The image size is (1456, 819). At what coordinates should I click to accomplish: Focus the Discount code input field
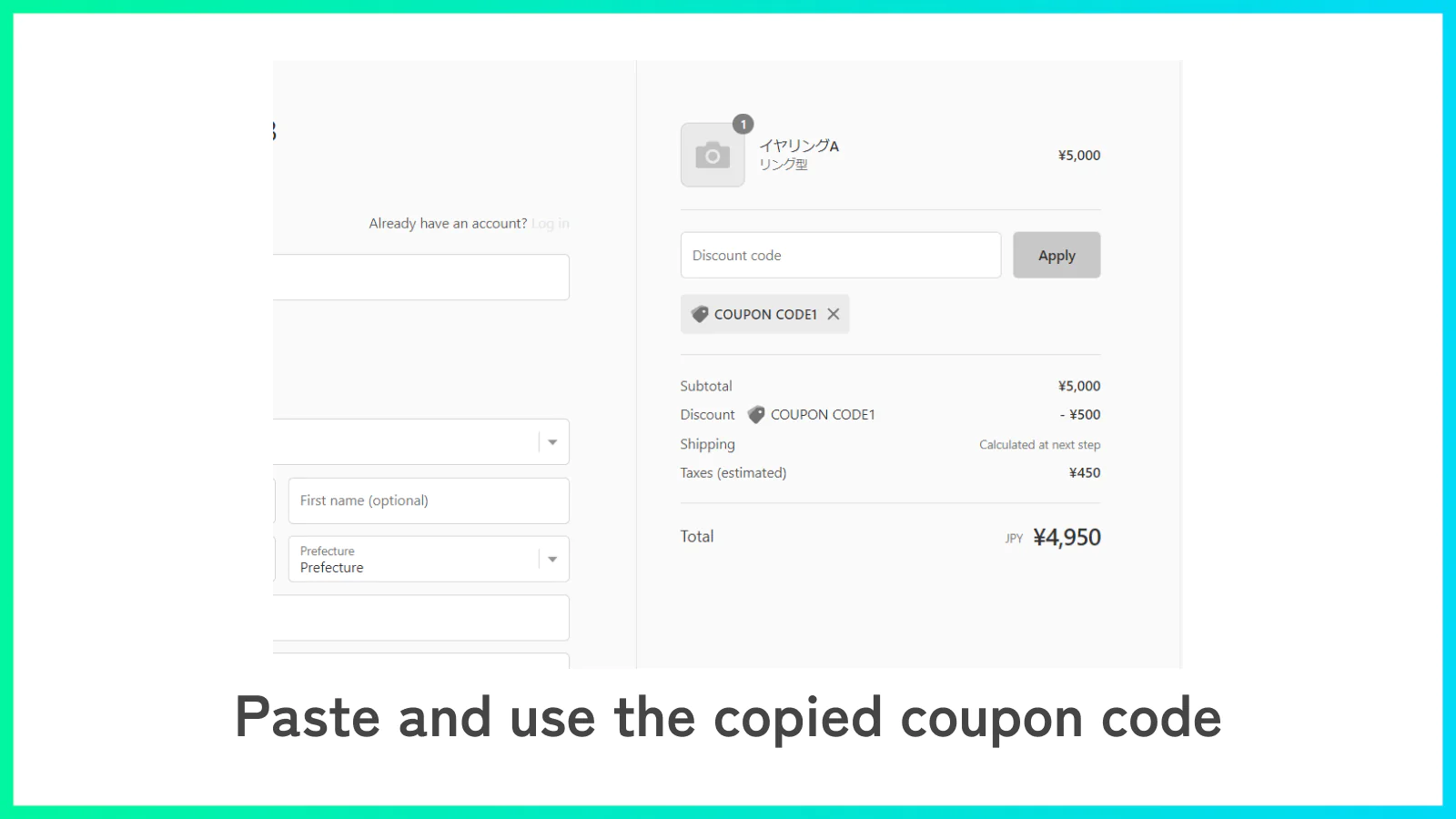pos(841,255)
